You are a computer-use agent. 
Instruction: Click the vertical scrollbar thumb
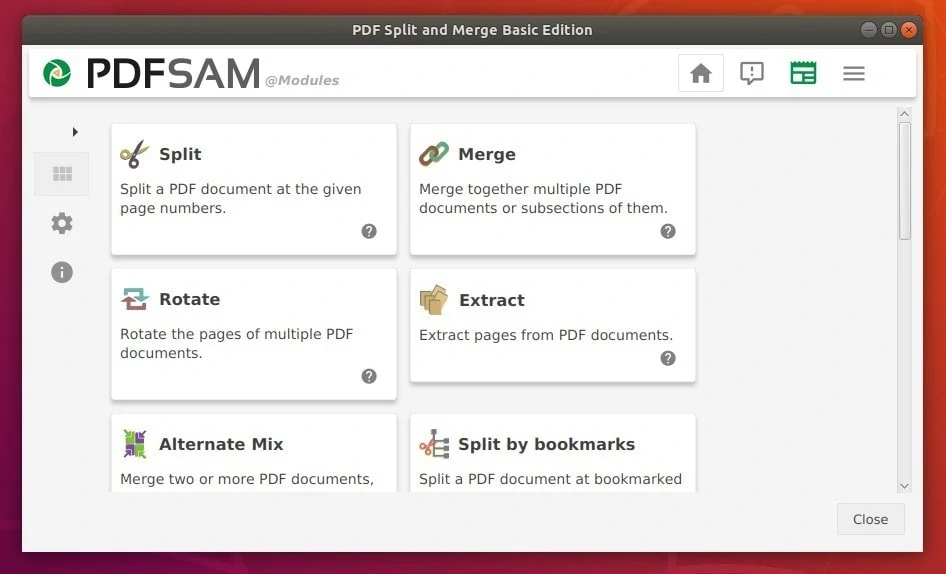pos(904,180)
